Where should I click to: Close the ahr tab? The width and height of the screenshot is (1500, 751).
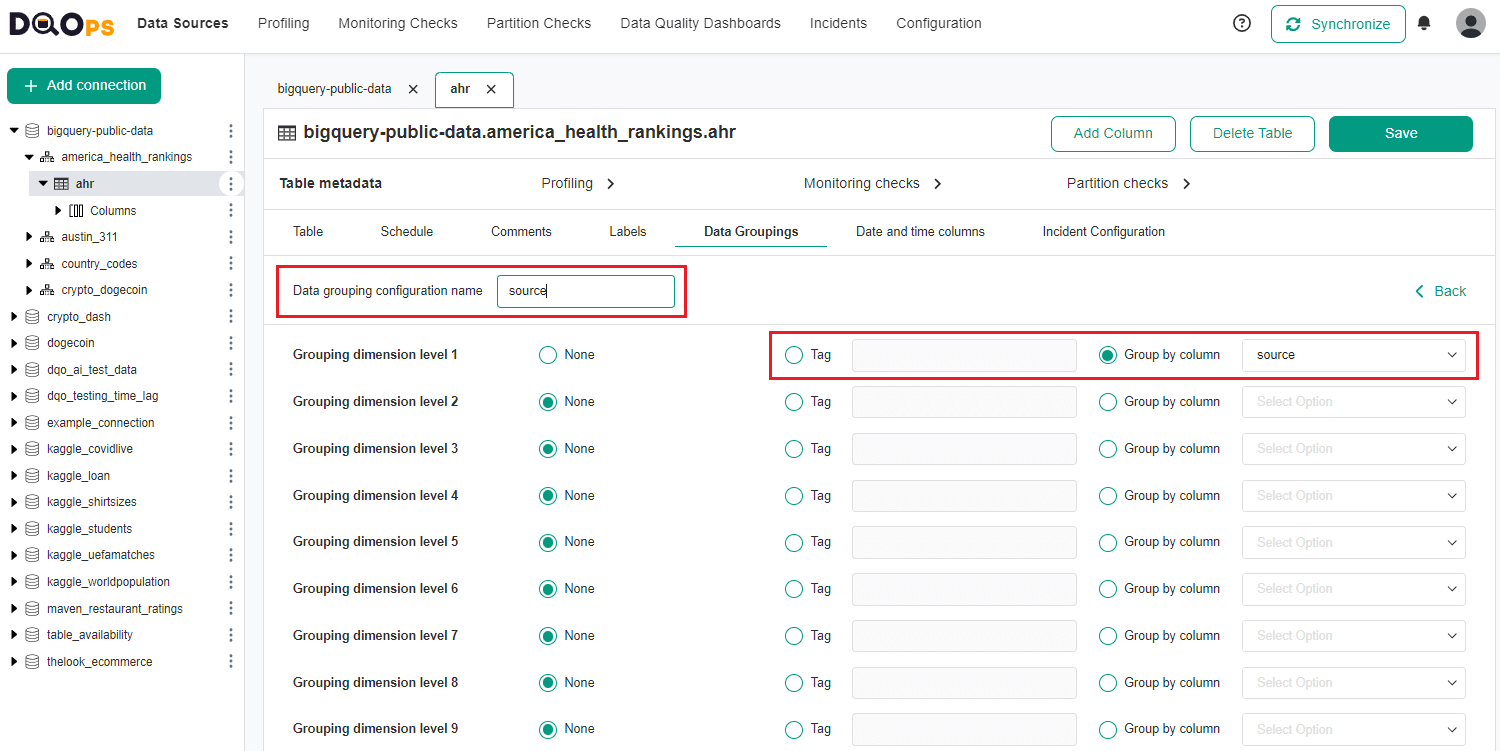[x=491, y=89]
